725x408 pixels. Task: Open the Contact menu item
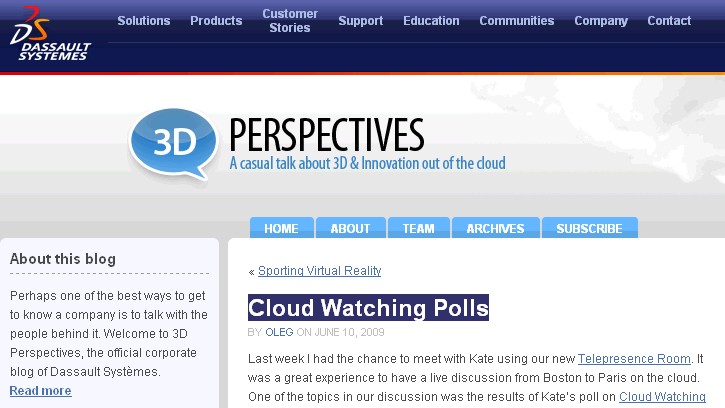point(669,21)
